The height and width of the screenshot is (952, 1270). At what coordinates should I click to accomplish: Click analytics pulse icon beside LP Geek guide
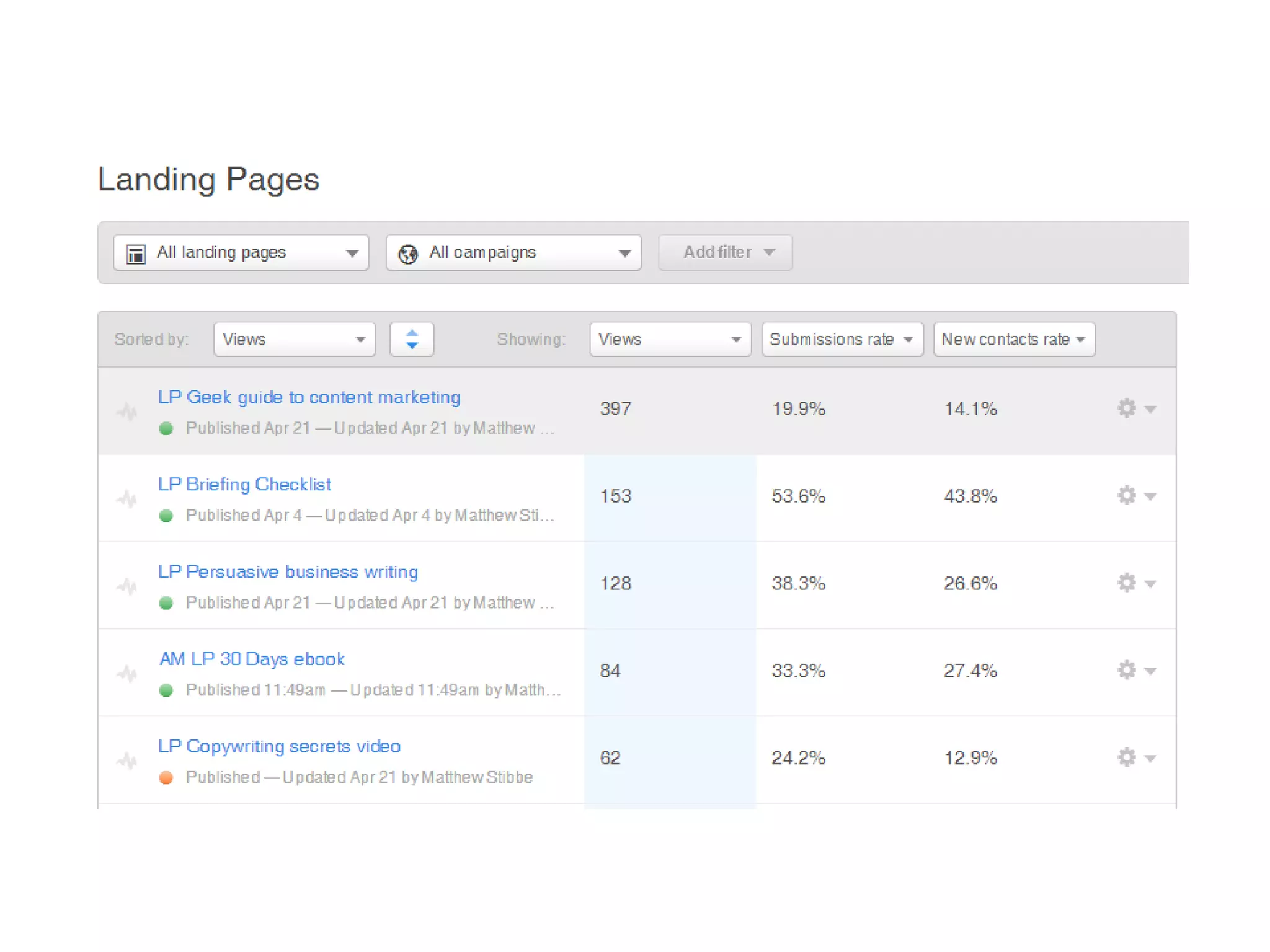(x=127, y=411)
